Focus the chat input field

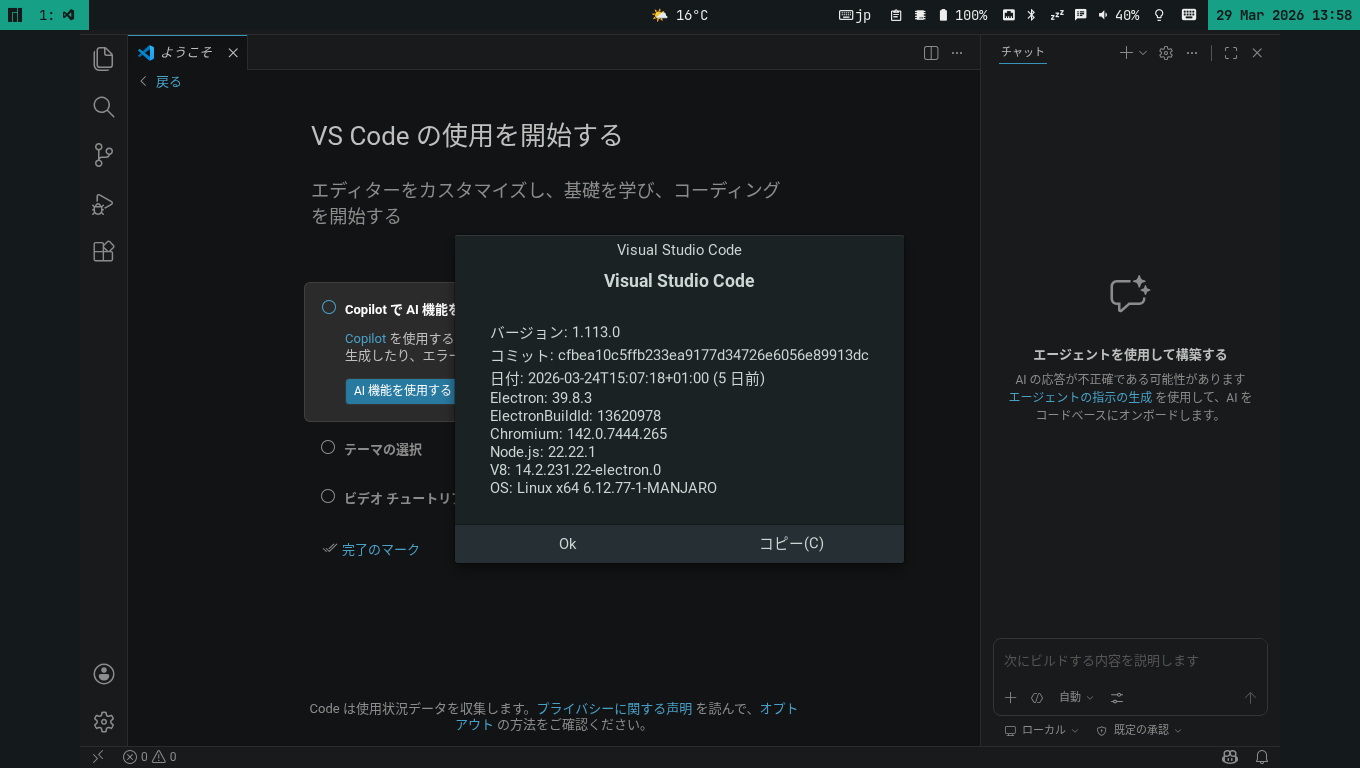(1130, 661)
